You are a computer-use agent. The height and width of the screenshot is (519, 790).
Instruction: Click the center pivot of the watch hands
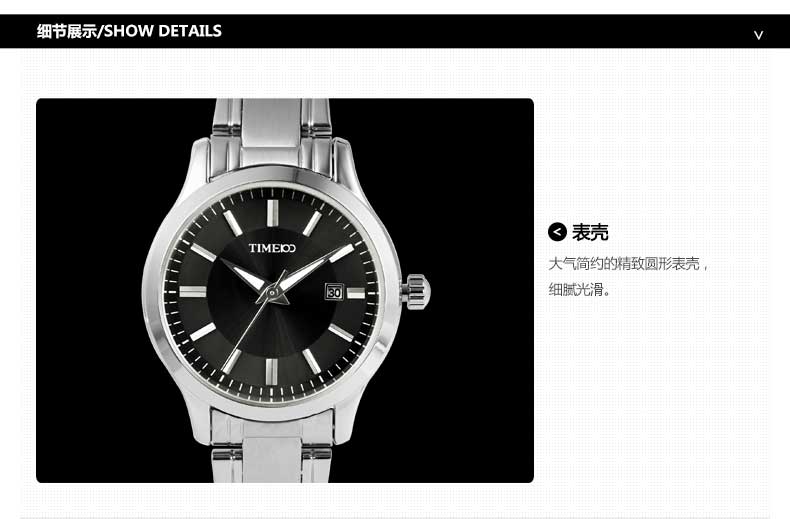[272, 292]
